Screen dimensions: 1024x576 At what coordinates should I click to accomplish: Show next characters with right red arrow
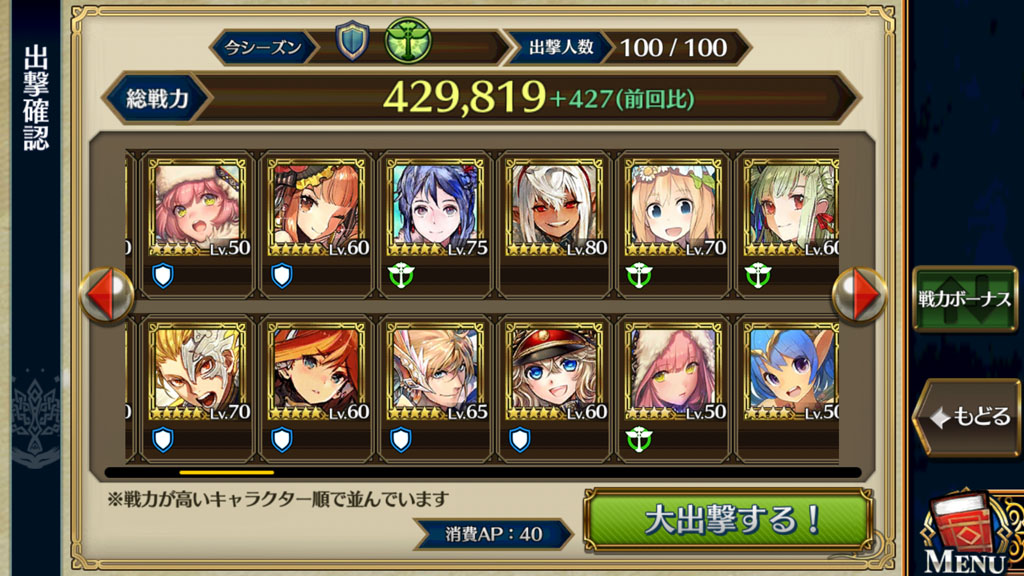(859, 295)
